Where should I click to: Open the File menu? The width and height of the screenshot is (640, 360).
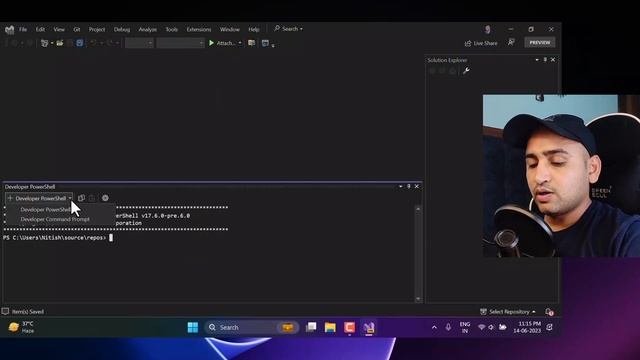tap(23, 29)
